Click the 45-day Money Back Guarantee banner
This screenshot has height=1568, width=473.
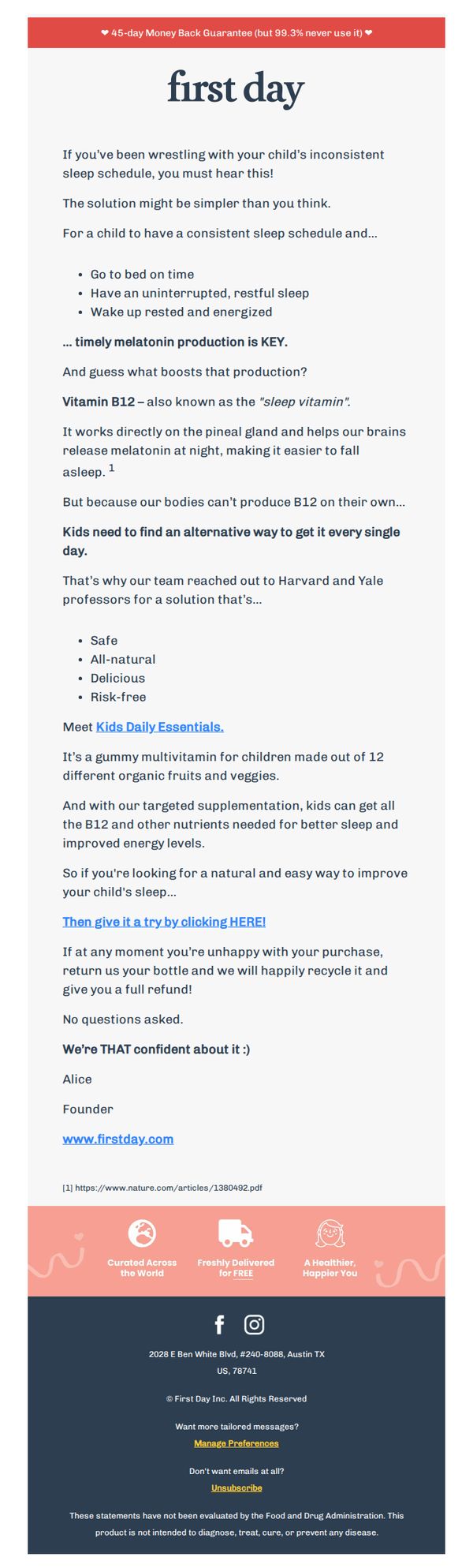tap(236, 33)
